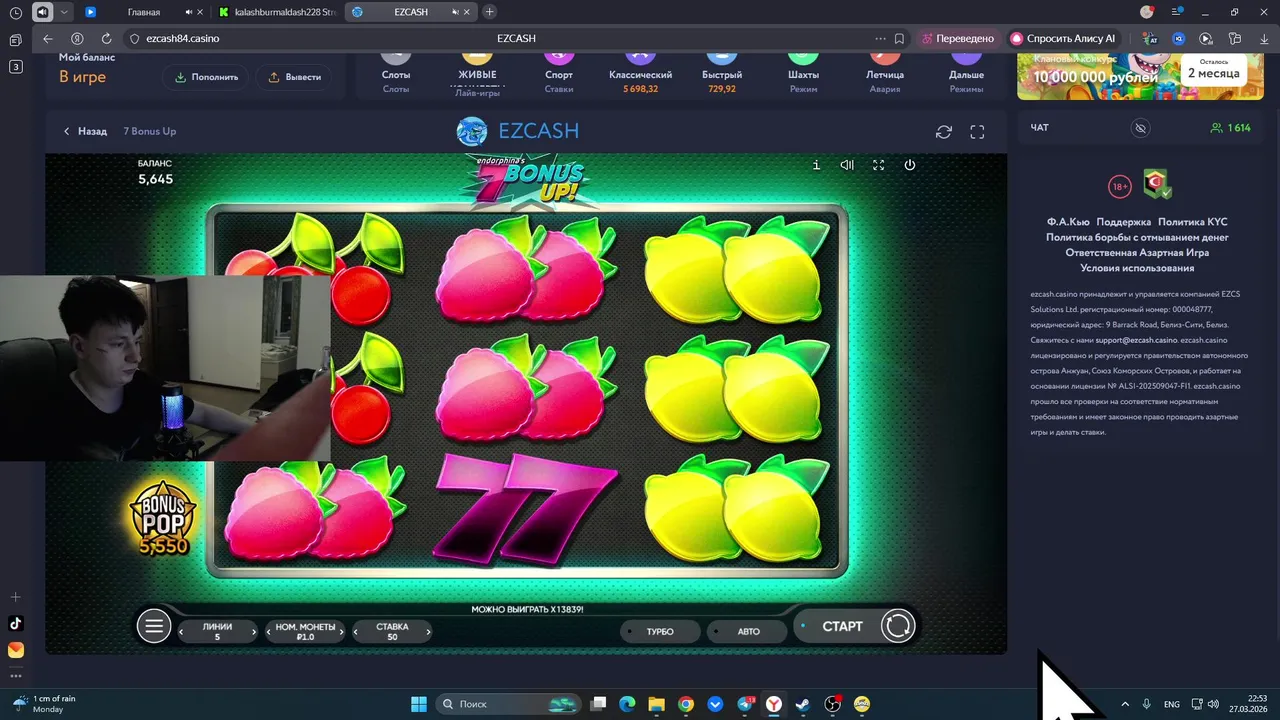Image resolution: width=1280 pixels, height=720 pixels.
Task: Open the Переведено translation button
Action: tap(958, 38)
